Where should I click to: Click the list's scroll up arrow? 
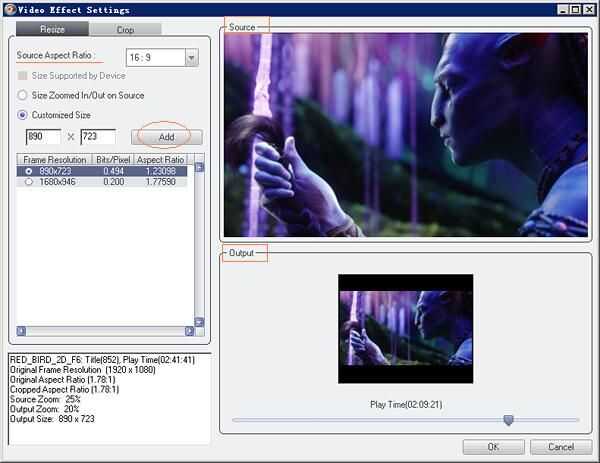[199, 167]
